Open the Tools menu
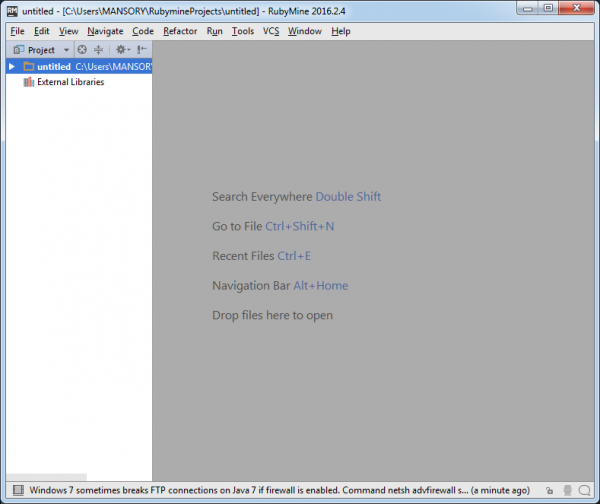Image resolution: width=600 pixels, height=504 pixels. click(x=243, y=31)
